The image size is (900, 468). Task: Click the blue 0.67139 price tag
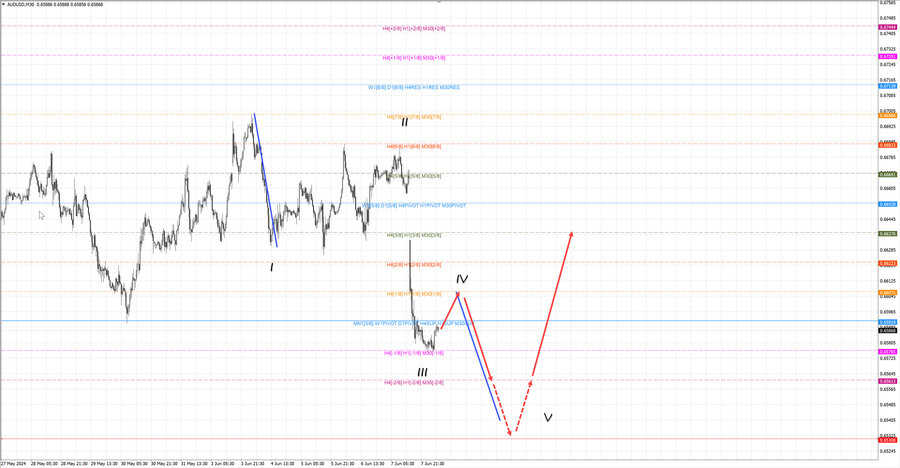coord(888,86)
